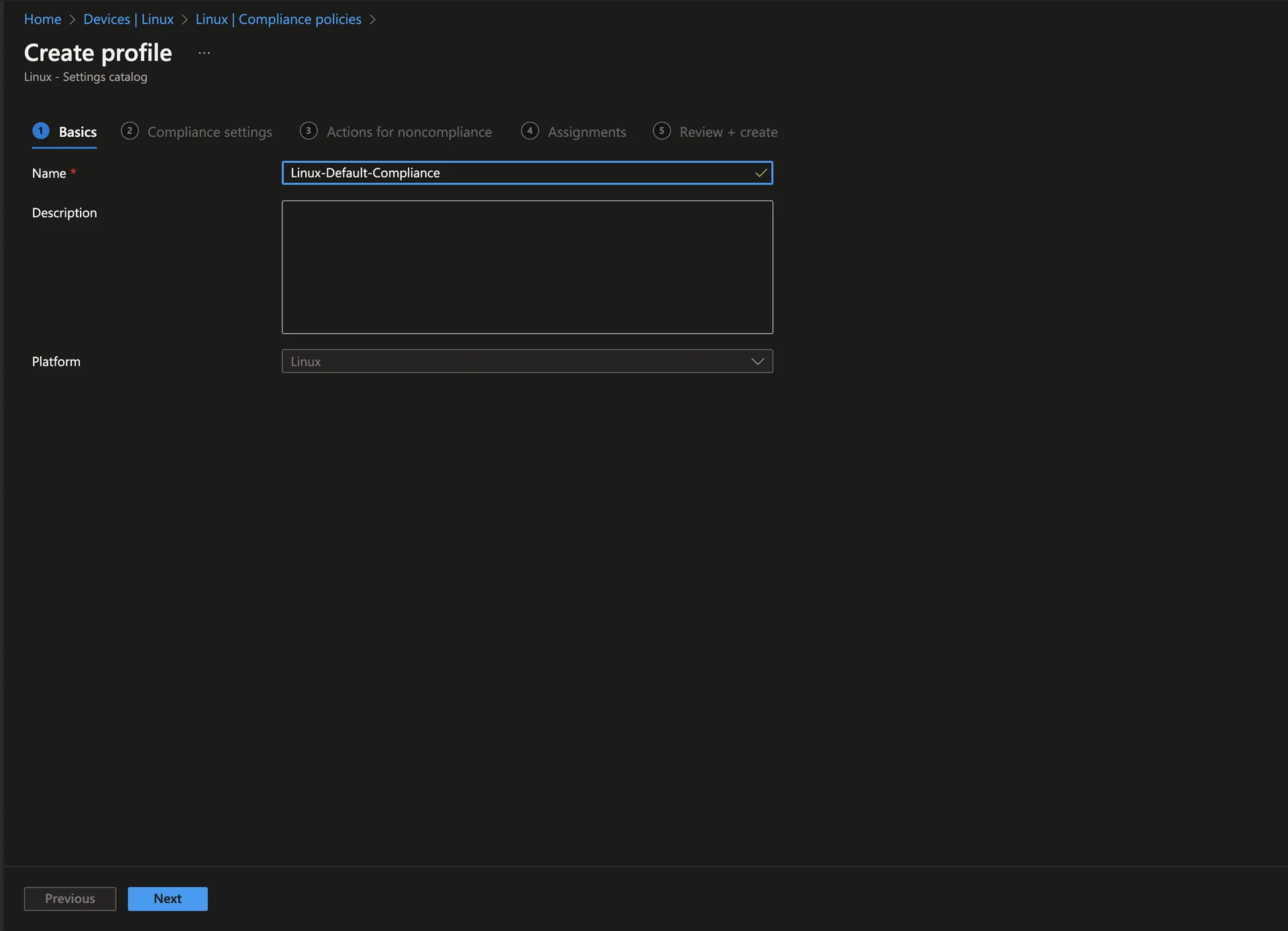This screenshot has width=1288, height=931.
Task: Open the Devices | Linux breadcrumb
Action: pyautogui.click(x=128, y=19)
